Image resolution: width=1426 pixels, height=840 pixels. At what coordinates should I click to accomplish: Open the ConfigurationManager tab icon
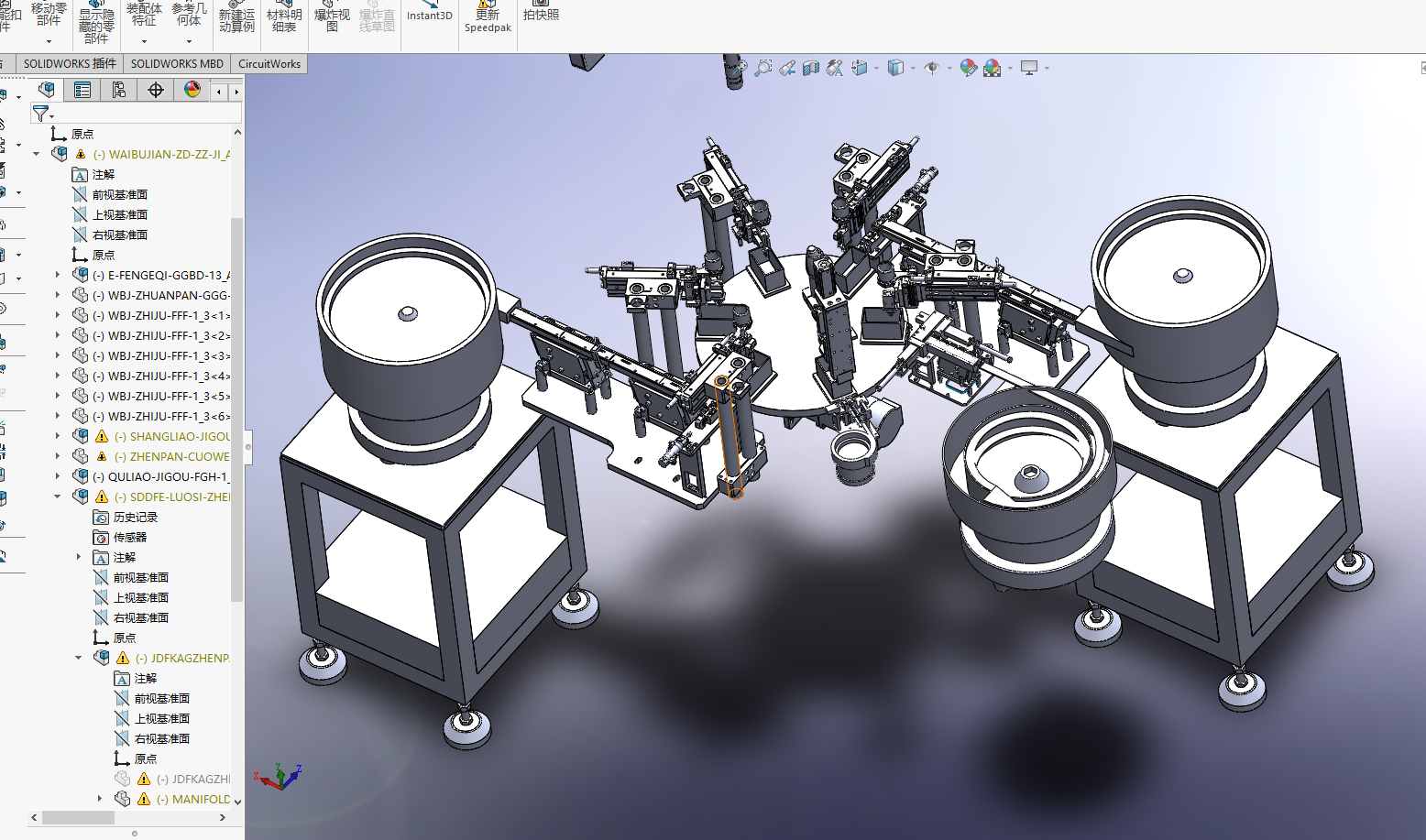point(119,90)
